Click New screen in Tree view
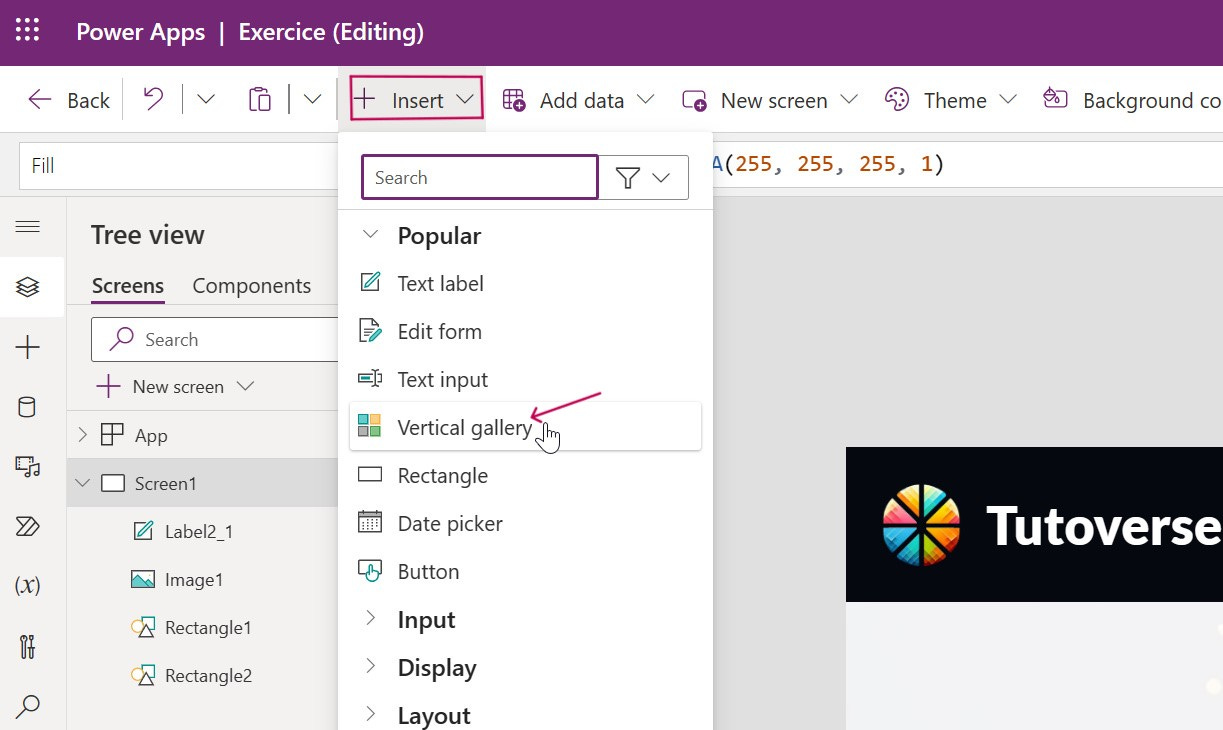Screen dimensions: 1223x730 tap(176, 387)
